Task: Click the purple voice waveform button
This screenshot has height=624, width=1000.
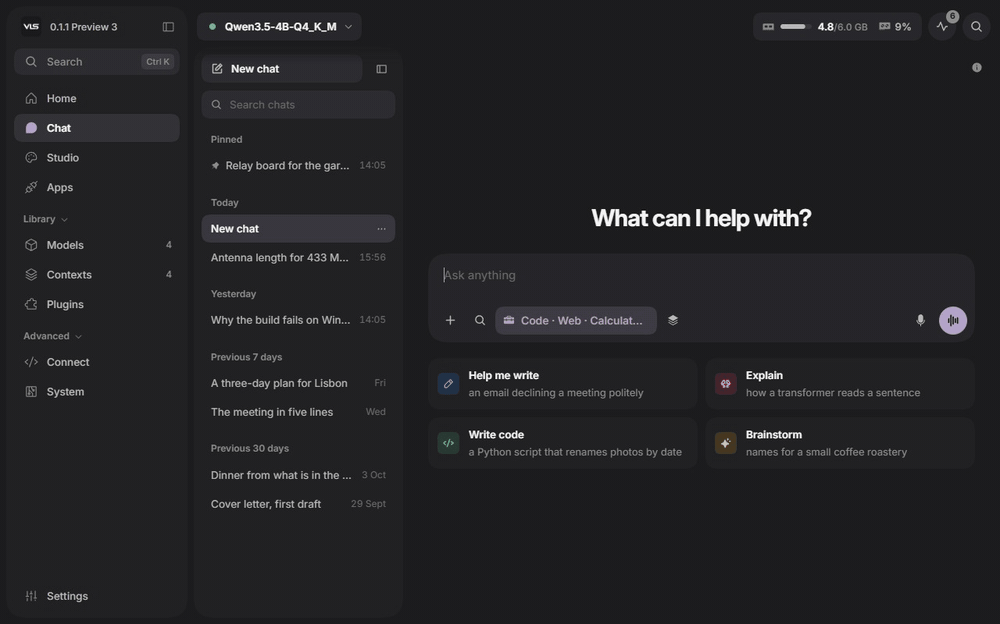Action: click(x=953, y=320)
